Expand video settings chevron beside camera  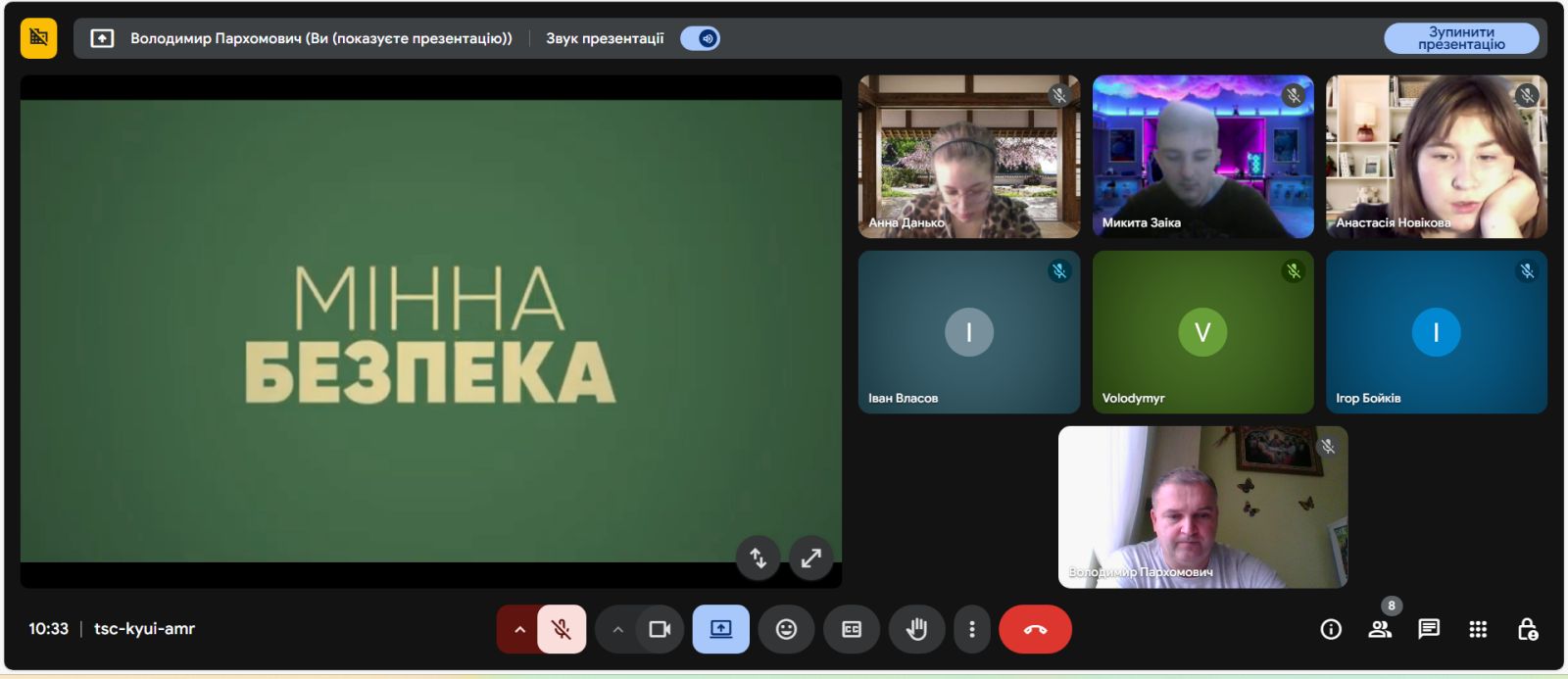[x=617, y=629]
